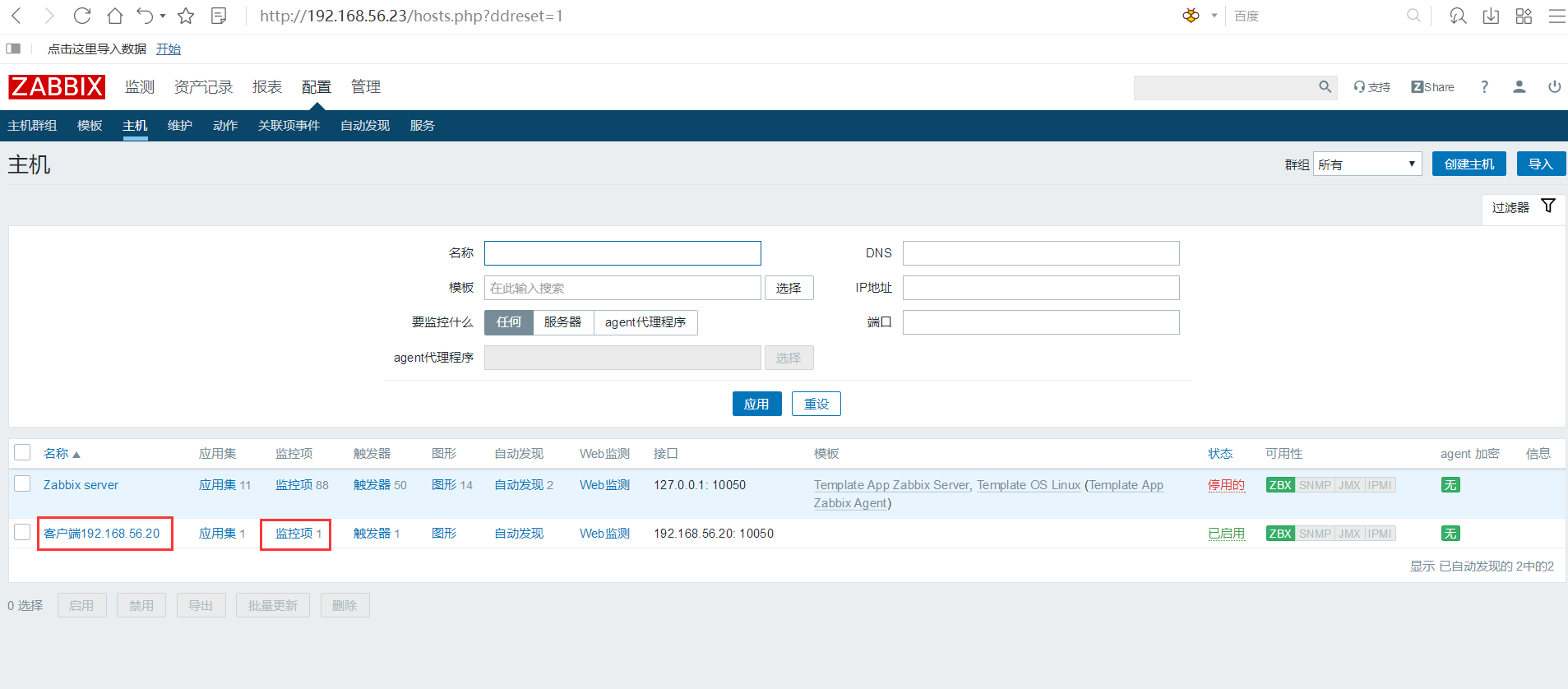The height and width of the screenshot is (689, 1568).
Task: Reload the page with the refresh icon
Action: (x=82, y=16)
